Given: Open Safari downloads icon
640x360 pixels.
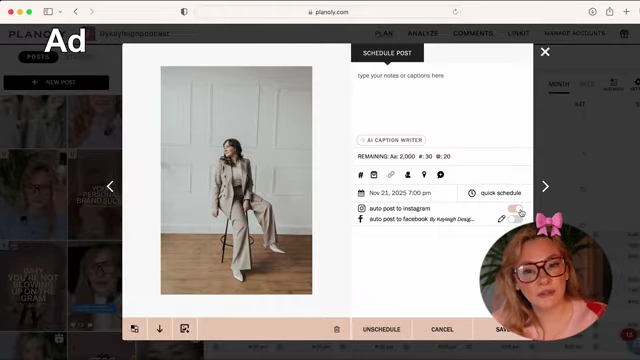Looking at the screenshot, I should (592, 12).
